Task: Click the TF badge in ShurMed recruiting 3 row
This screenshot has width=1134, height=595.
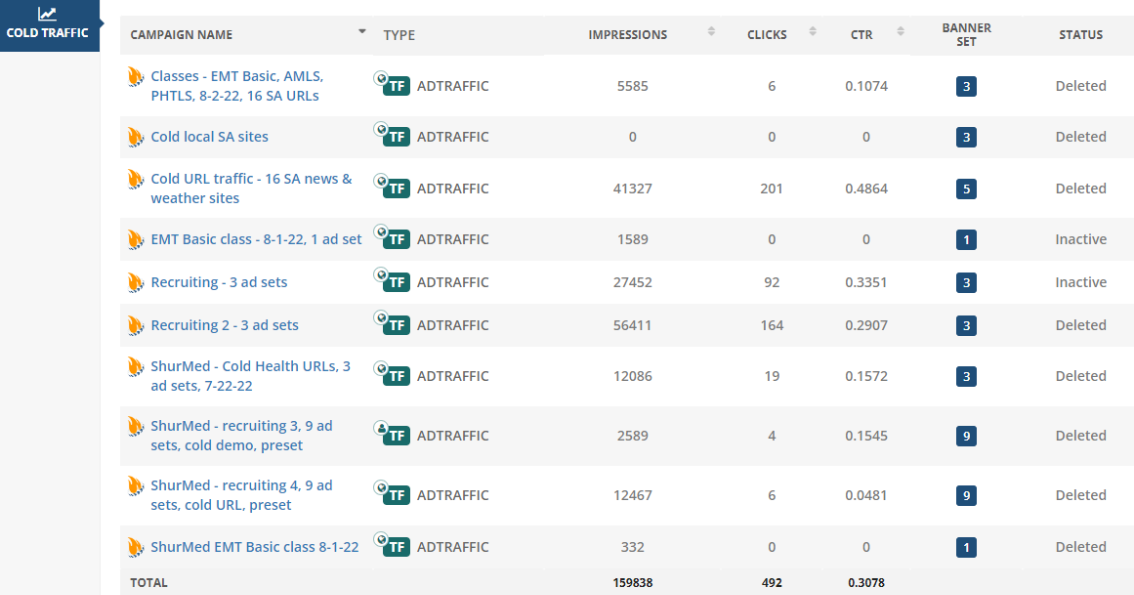Action: point(397,436)
